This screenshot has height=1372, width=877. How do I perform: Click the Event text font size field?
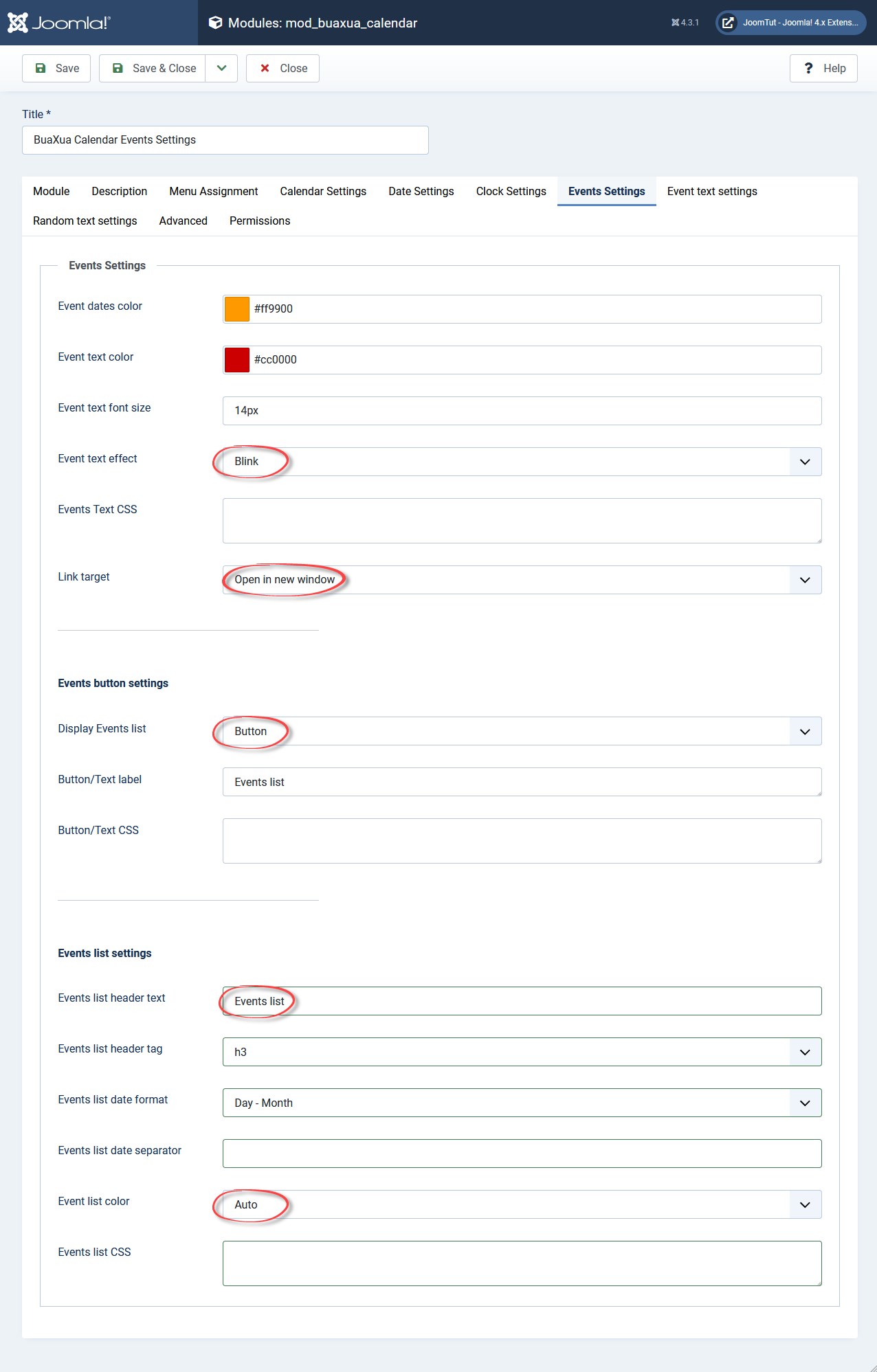coord(522,411)
